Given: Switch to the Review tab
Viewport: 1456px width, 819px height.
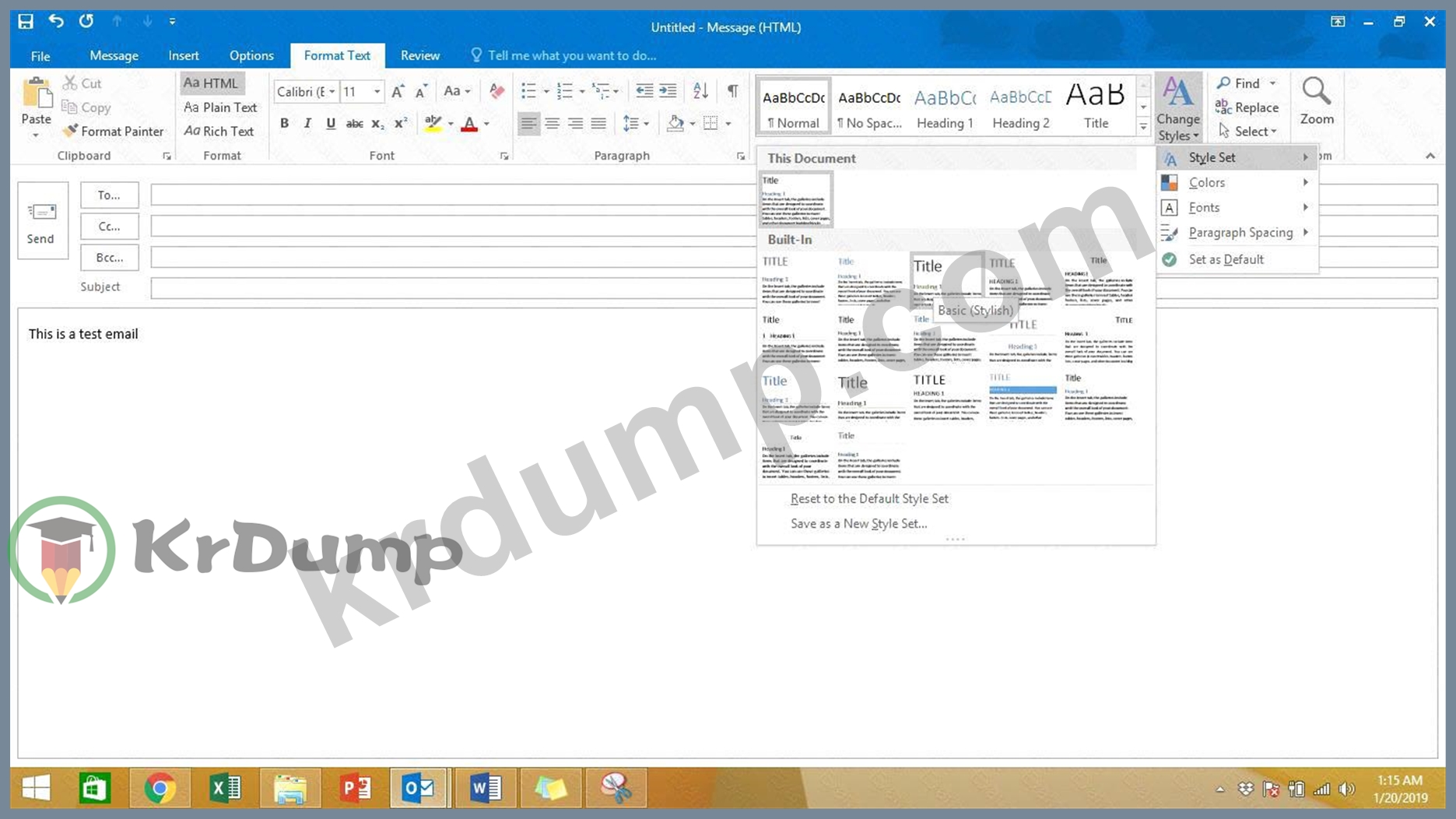Looking at the screenshot, I should tap(420, 55).
